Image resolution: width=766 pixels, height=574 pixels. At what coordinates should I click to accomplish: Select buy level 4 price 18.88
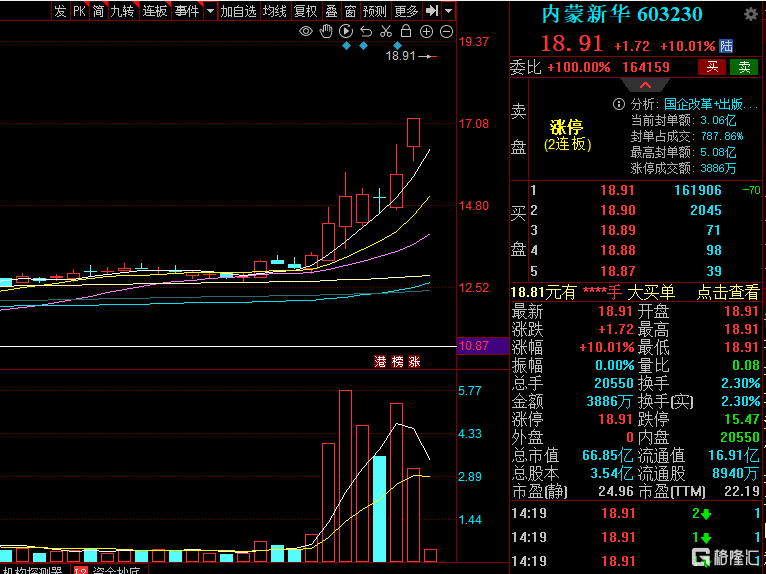pos(617,250)
